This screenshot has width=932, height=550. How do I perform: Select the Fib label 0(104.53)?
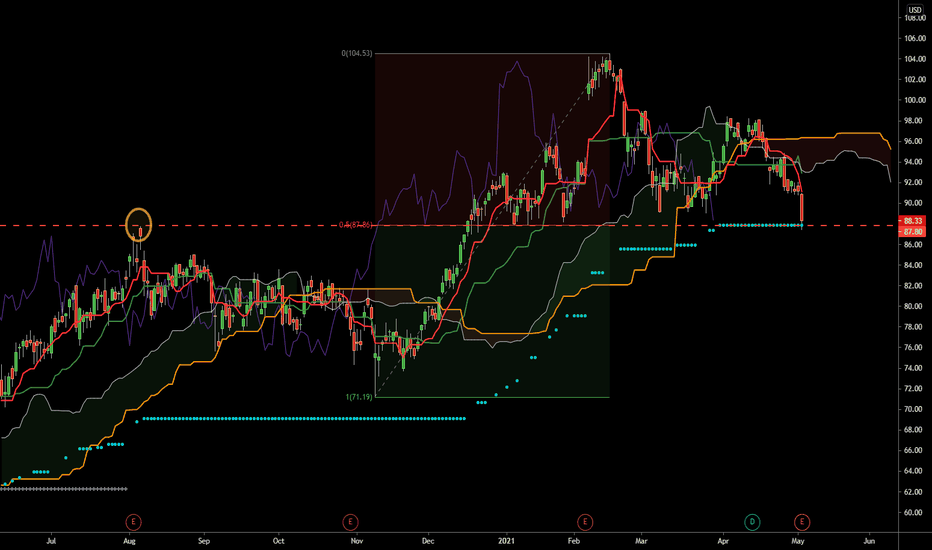357,54
